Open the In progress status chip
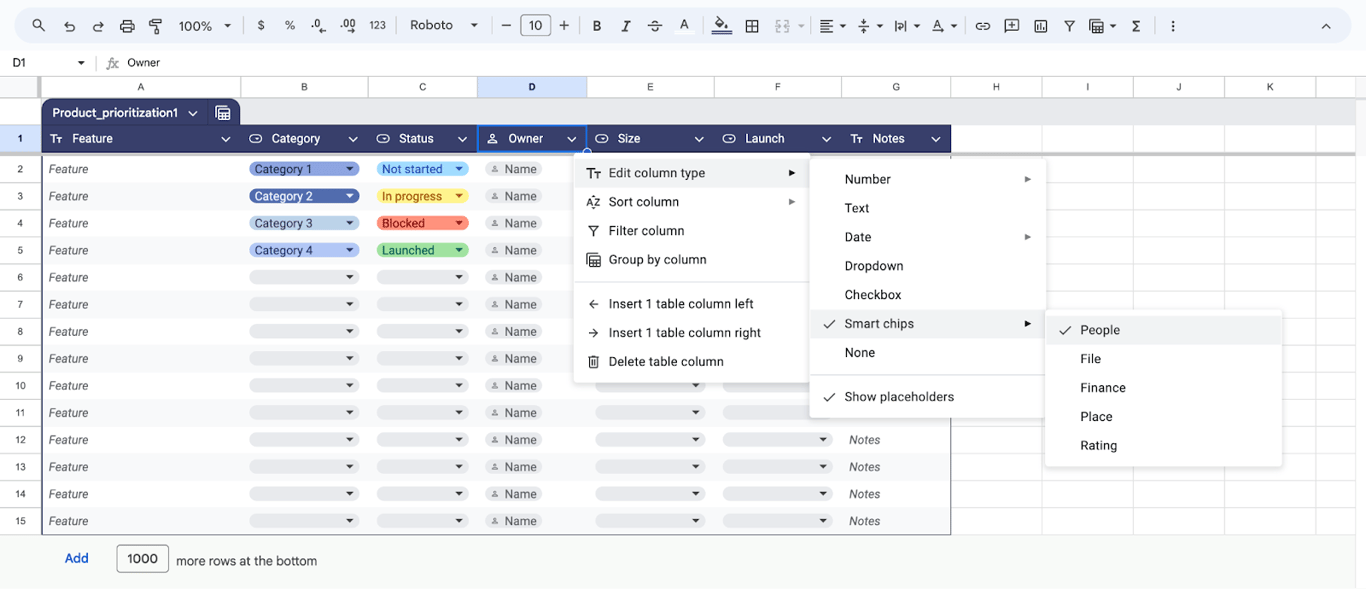 (x=422, y=196)
